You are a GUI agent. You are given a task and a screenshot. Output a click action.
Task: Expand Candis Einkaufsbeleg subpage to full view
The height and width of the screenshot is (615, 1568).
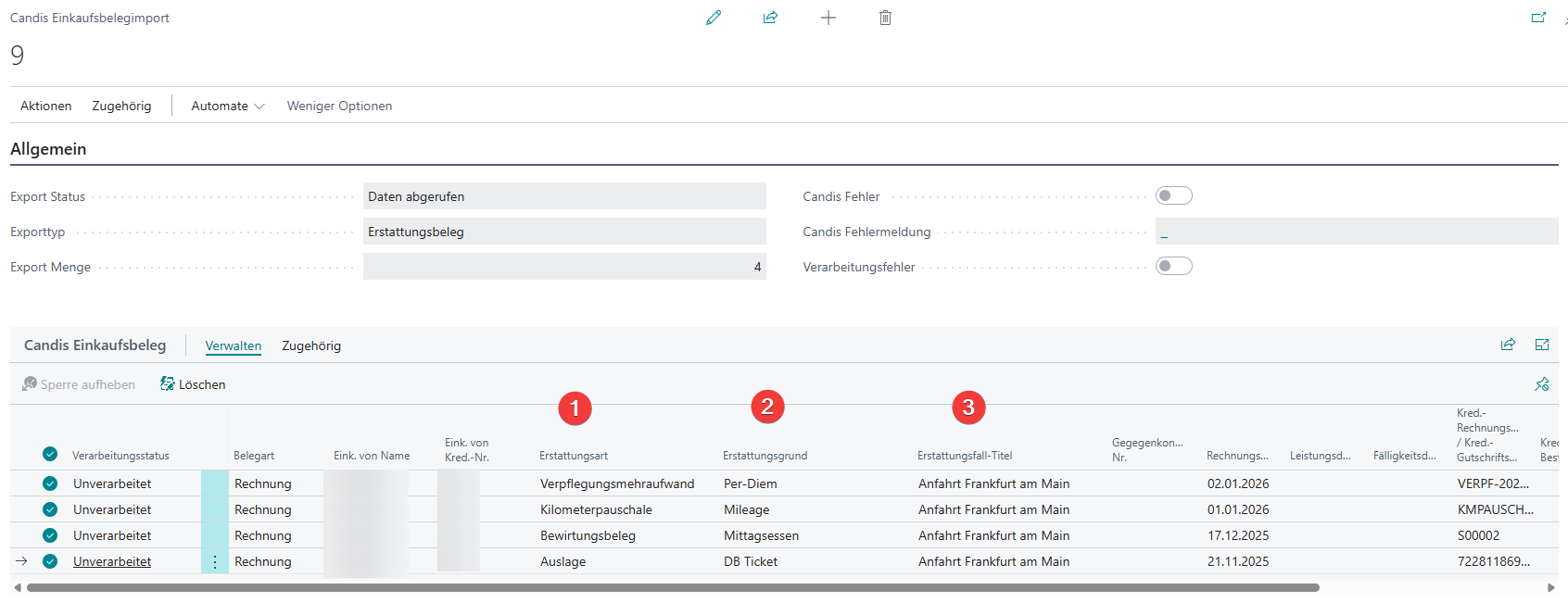pos(1542,345)
